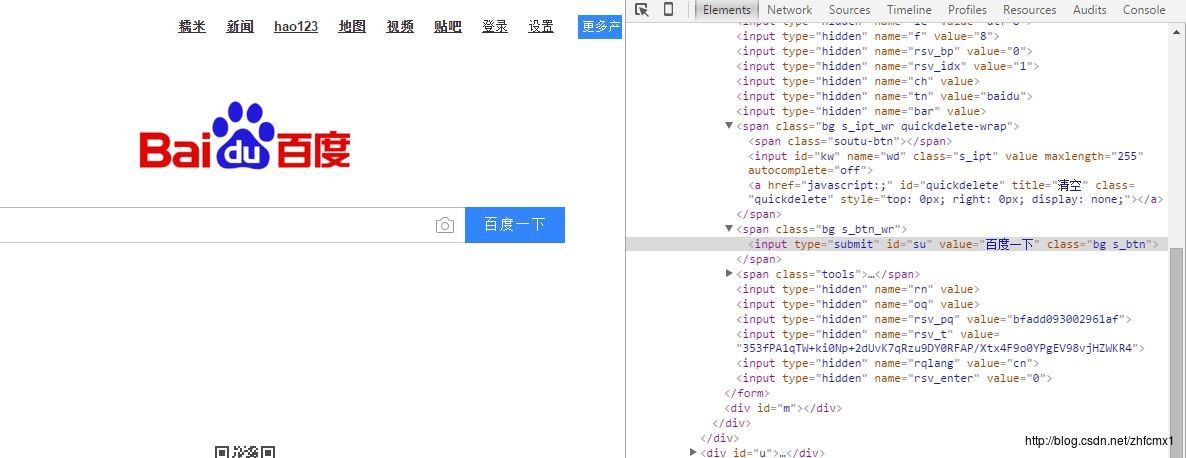Click the camera icon in search box
The height and width of the screenshot is (458, 1186).
pos(445,225)
